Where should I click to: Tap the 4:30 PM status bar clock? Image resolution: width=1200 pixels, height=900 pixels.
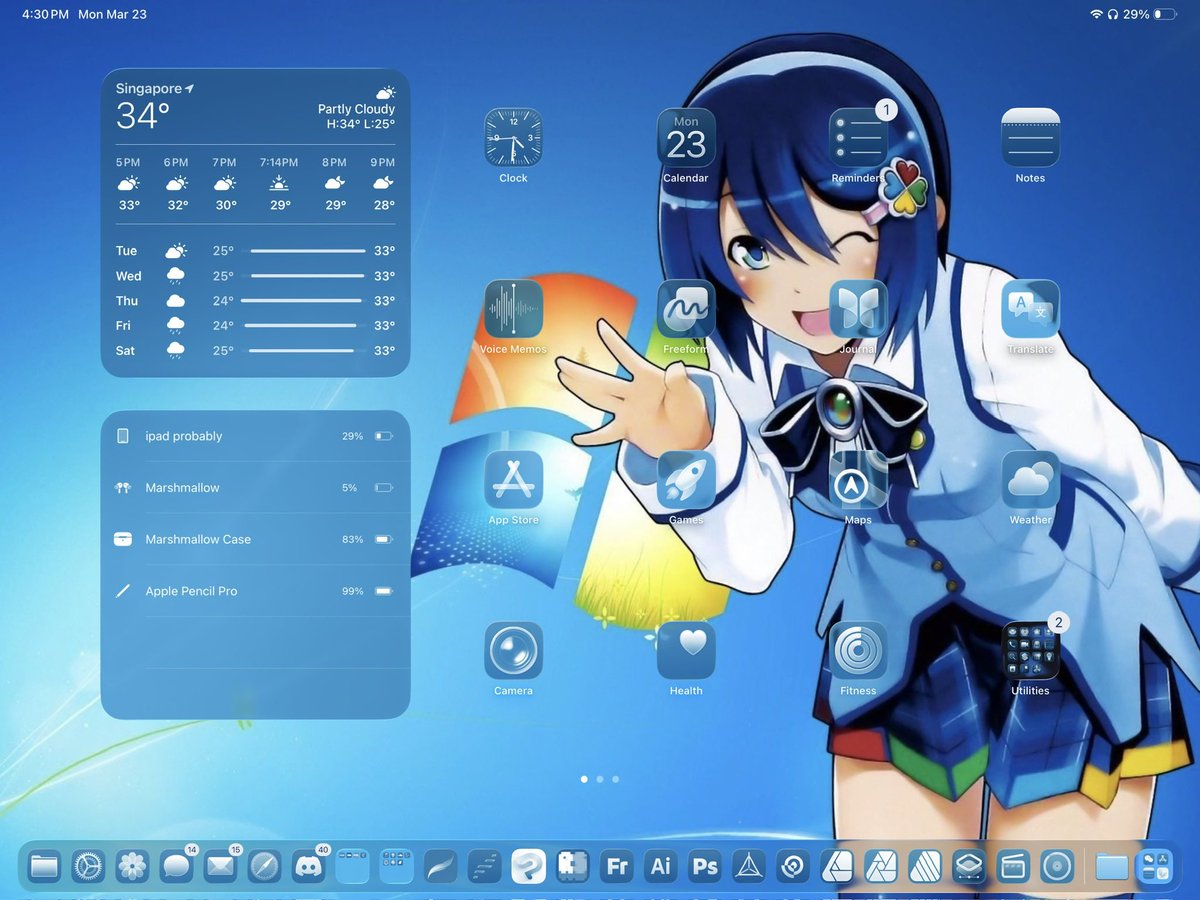pyautogui.click(x=45, y=15)
